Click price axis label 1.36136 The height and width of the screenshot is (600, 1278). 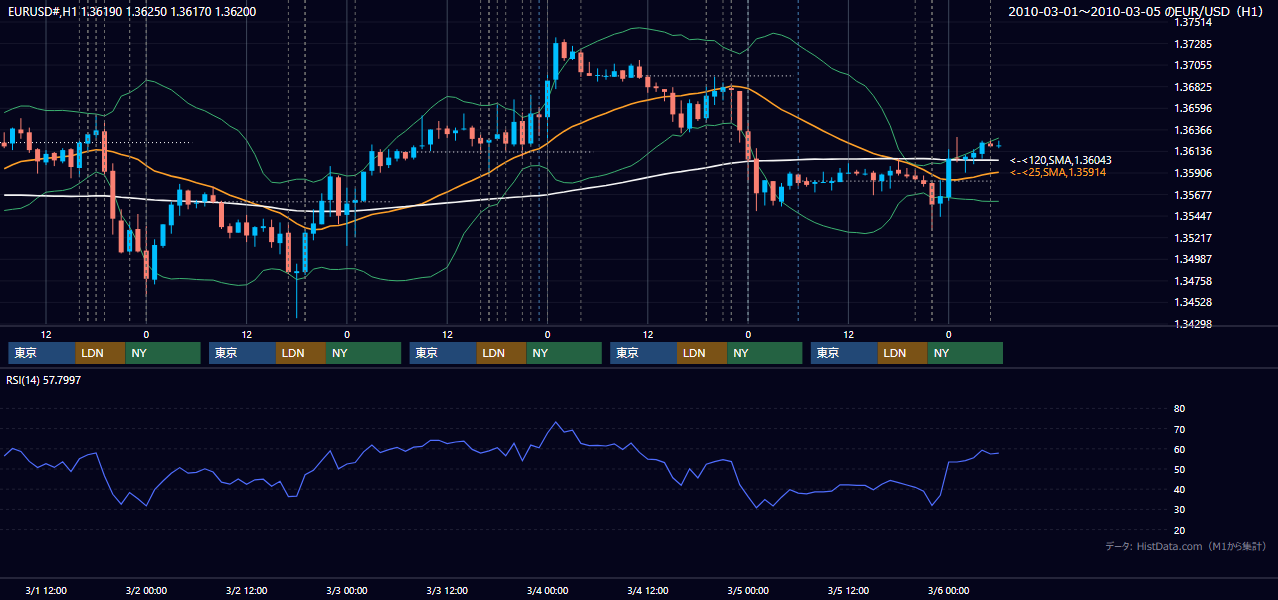[x=1193, y=152]
